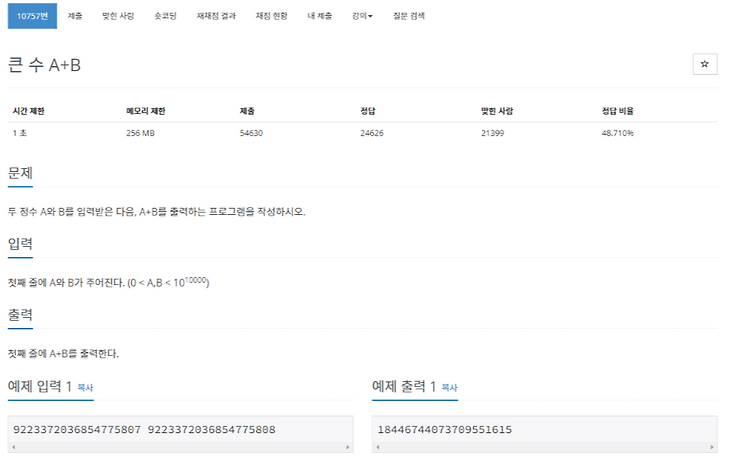Click the 정답 column header
This screenshot has width=750, height=461.
coord(367,111)
